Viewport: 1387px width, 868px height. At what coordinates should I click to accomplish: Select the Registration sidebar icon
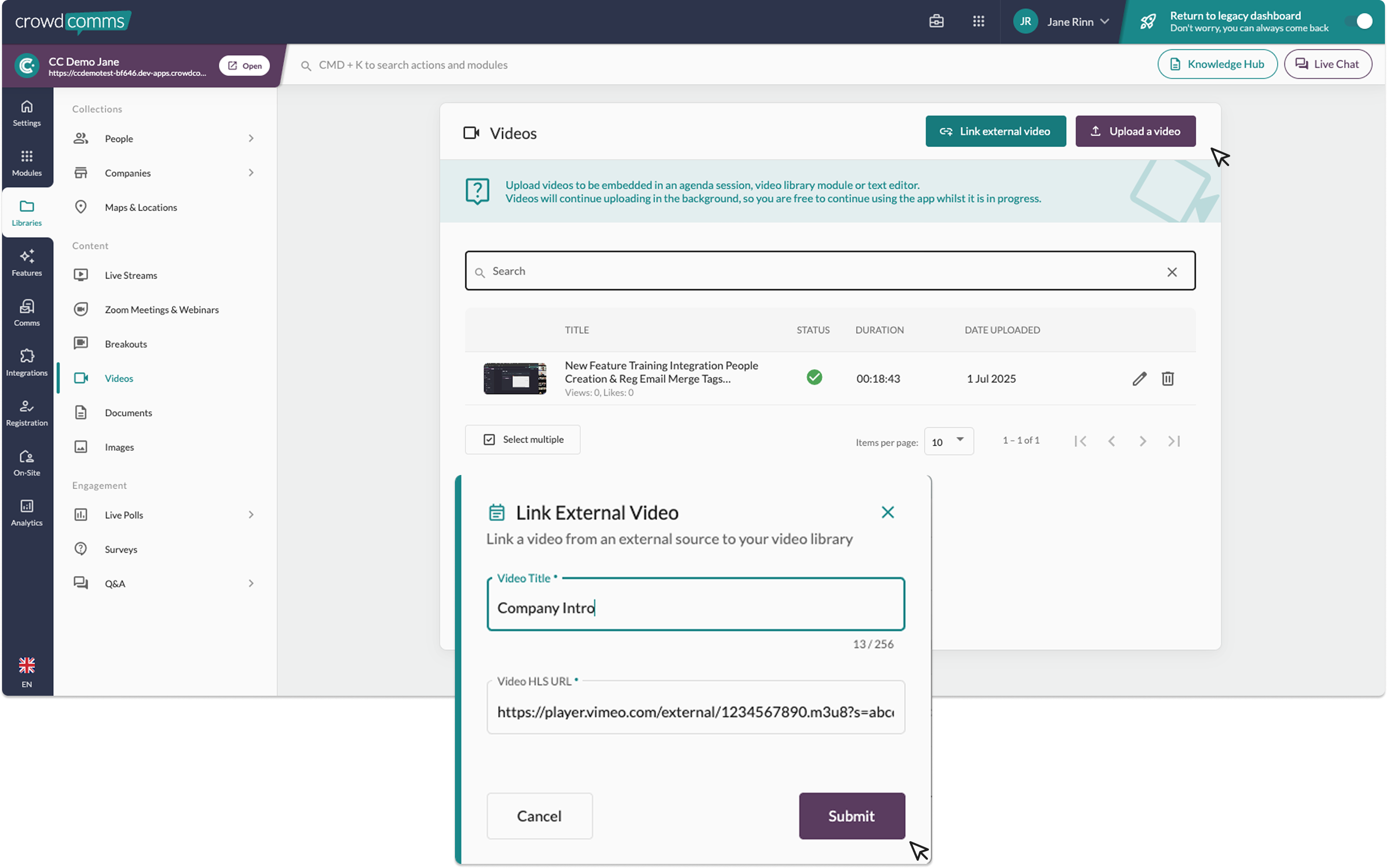tap(26, 412)
